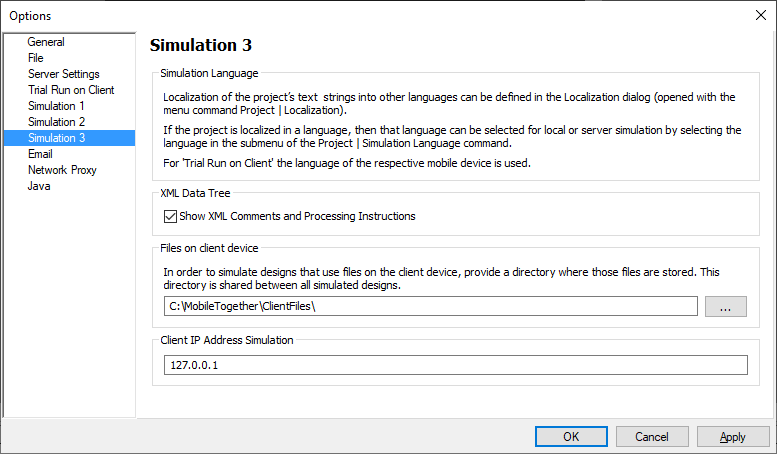Click the Client IP Address field
This screenshot has width=777, height=454.
455,365
